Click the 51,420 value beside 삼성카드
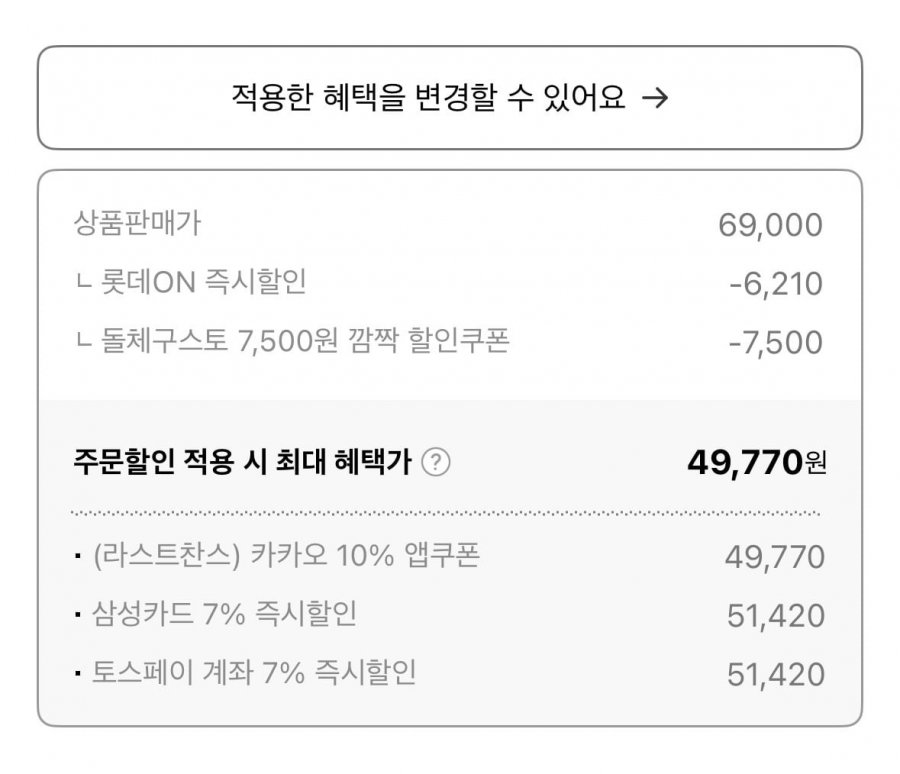 pos(776,616)
